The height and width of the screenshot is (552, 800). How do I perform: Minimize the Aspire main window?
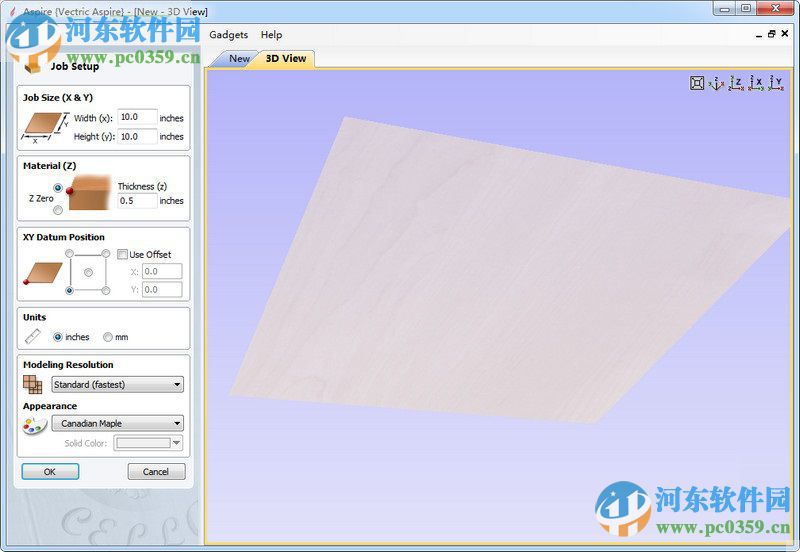[x=724, y=9]
